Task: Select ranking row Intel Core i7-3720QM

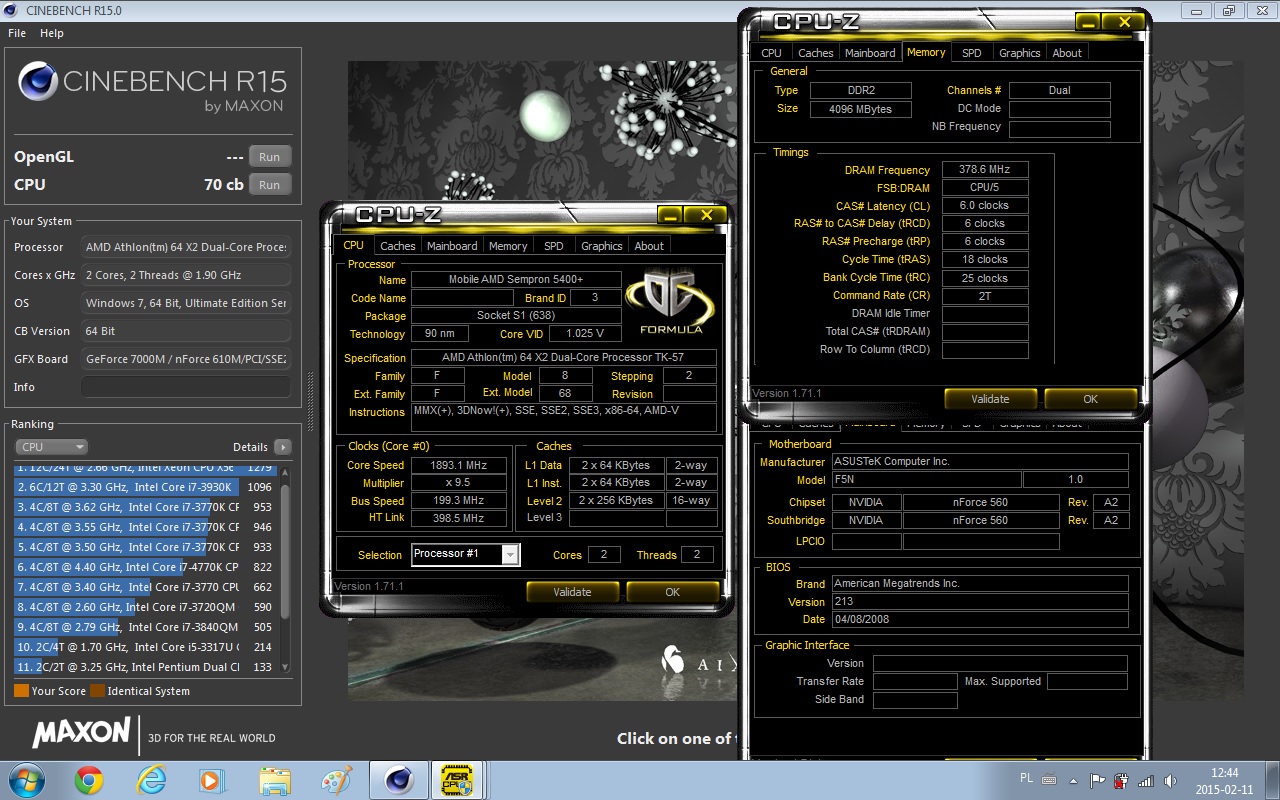Action: [x=146, y=607]
